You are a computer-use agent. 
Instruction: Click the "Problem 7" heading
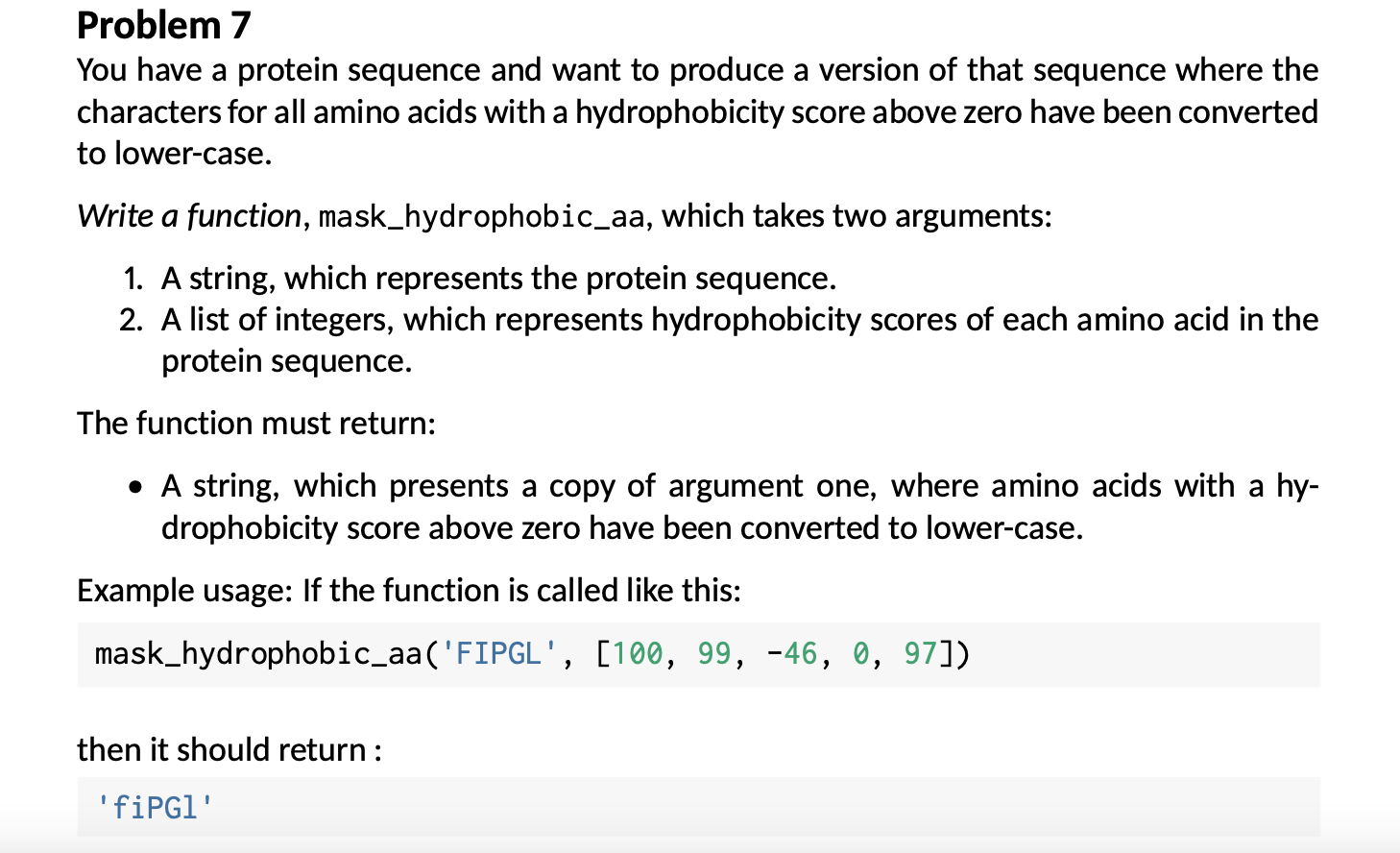click(x=163, y=25)
